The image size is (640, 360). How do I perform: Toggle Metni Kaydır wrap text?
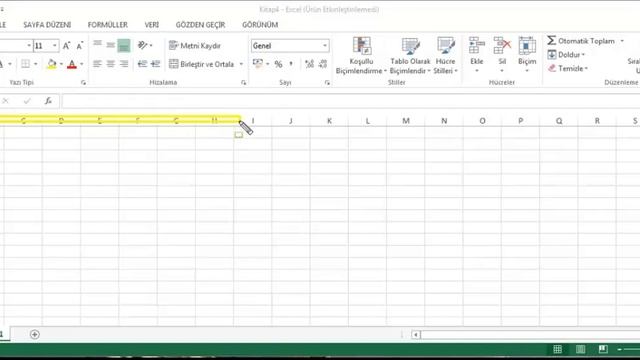tap(195, 46)
